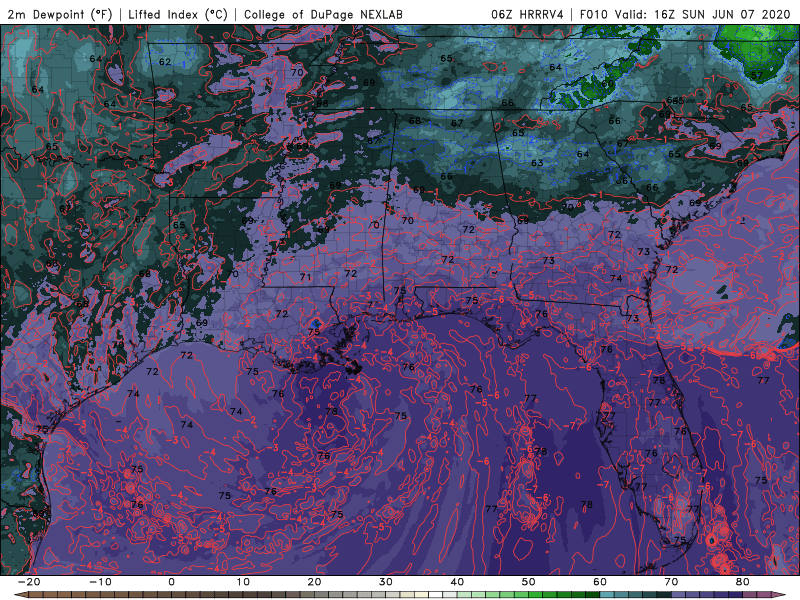Click the 'F010' forecast hour text

(593, 14)
